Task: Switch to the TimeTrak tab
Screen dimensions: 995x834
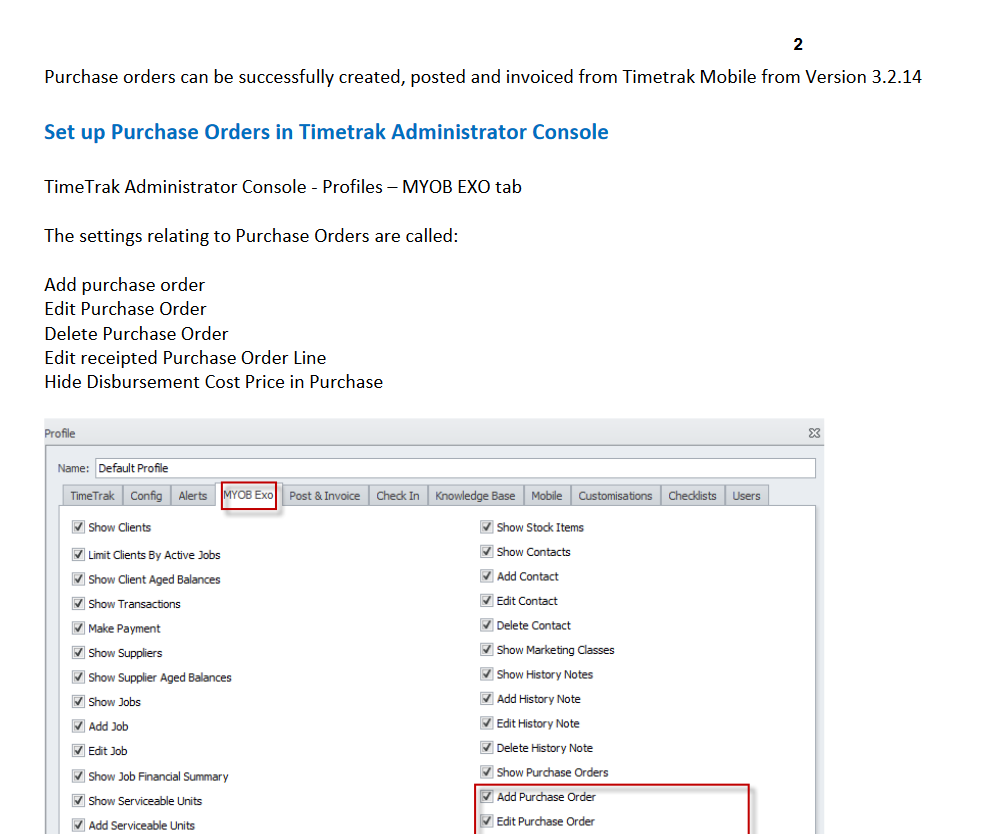Action: (x=92, y=496)
